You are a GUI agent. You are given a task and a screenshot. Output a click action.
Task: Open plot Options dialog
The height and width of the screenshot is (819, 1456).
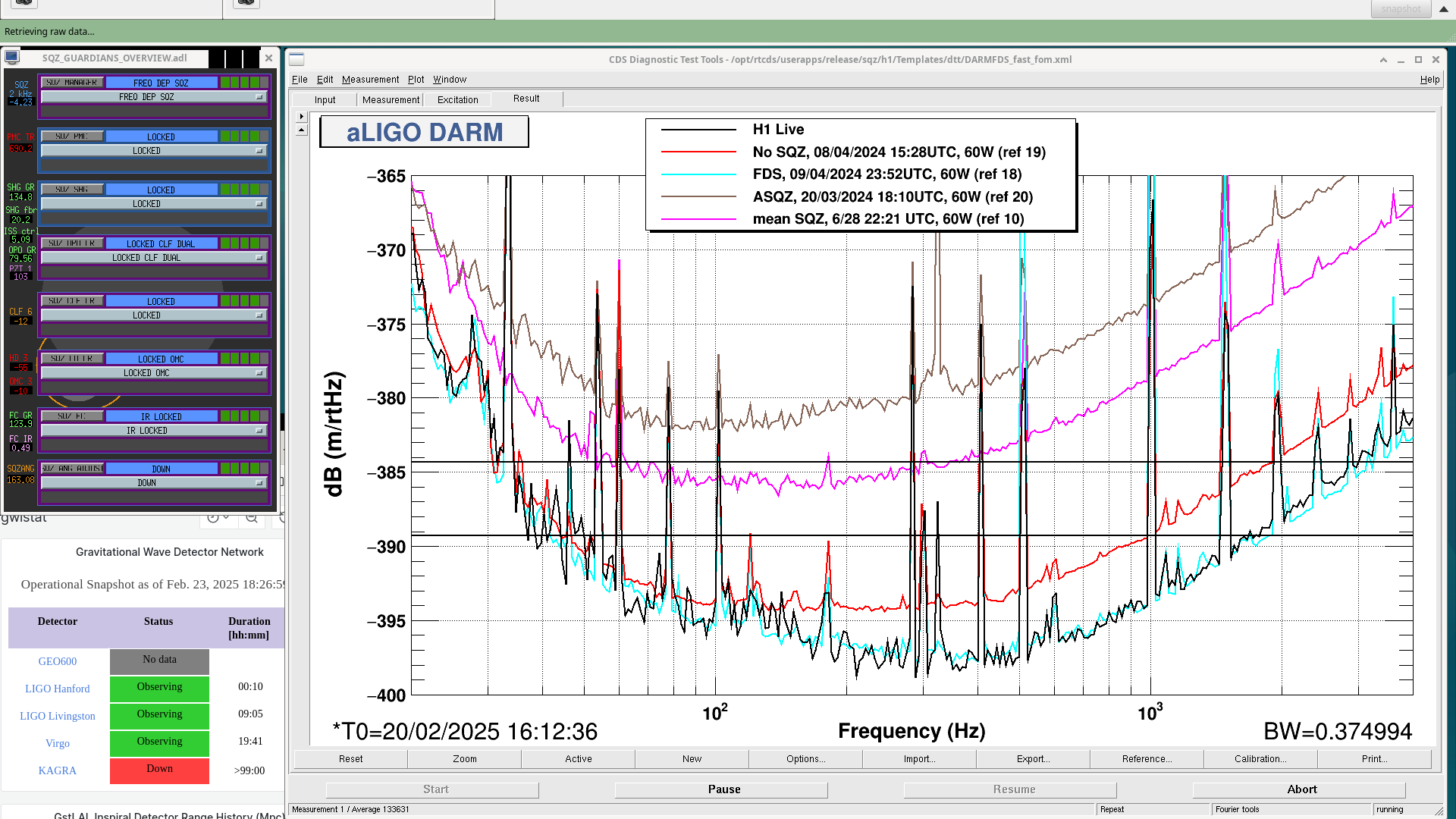(x=805, y=759)
